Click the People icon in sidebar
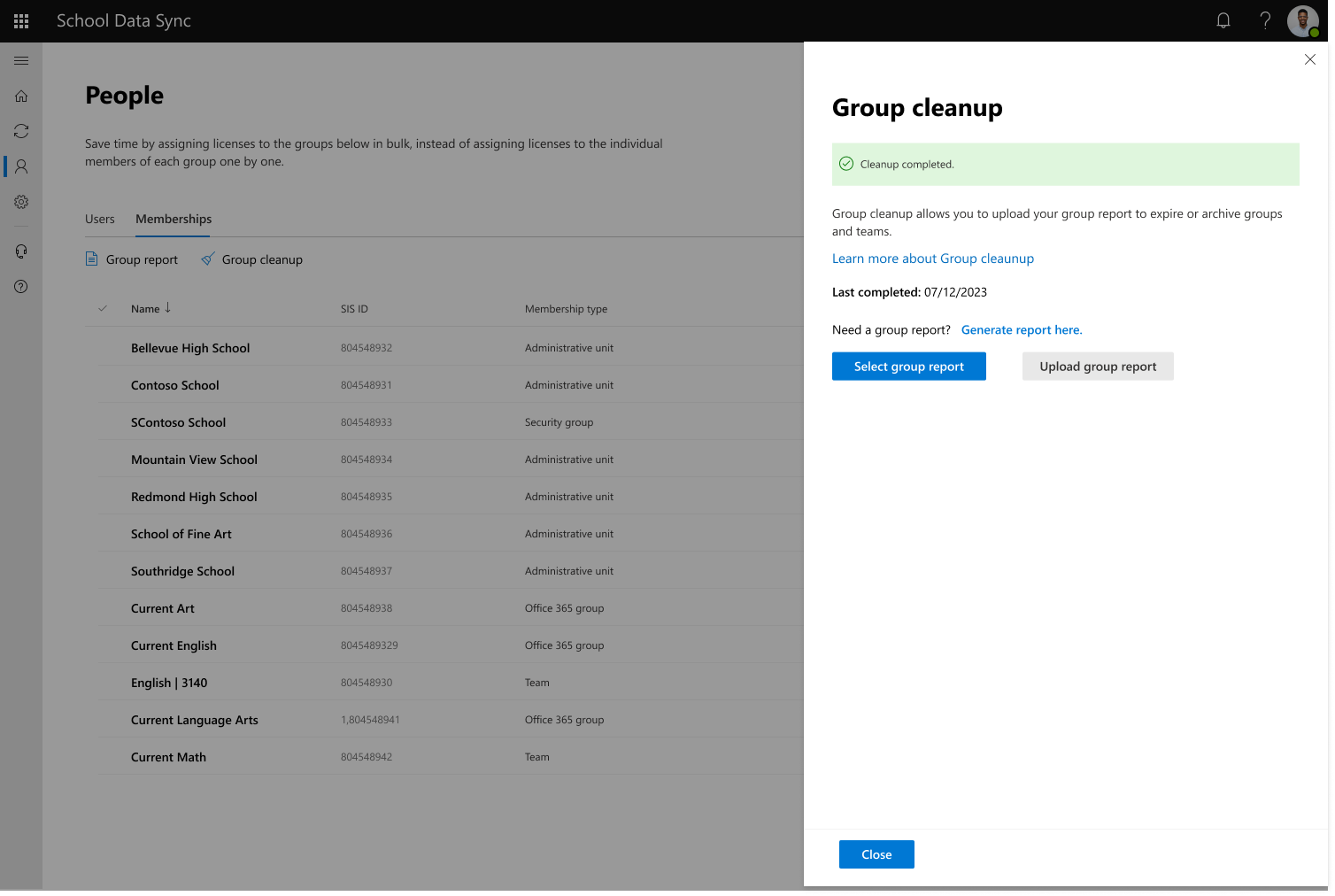The width and height of the screenshot is (1335, 896). click(21, 166)
